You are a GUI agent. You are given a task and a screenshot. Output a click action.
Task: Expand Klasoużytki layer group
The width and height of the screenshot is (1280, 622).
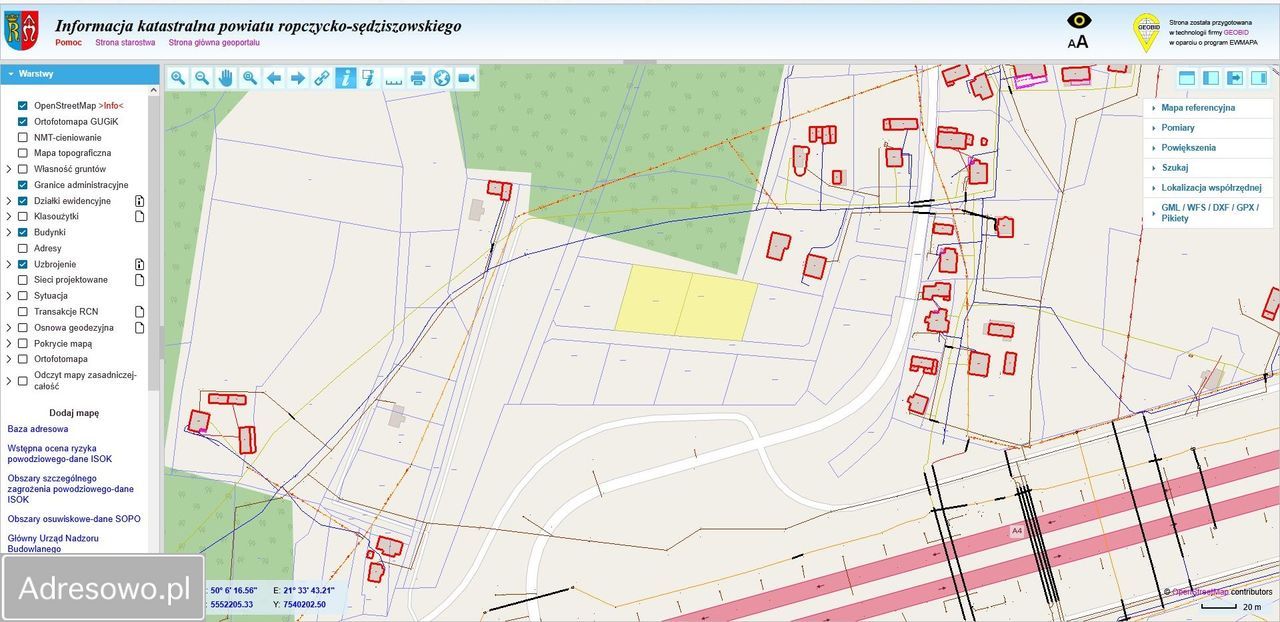click(x=8, y=216)
